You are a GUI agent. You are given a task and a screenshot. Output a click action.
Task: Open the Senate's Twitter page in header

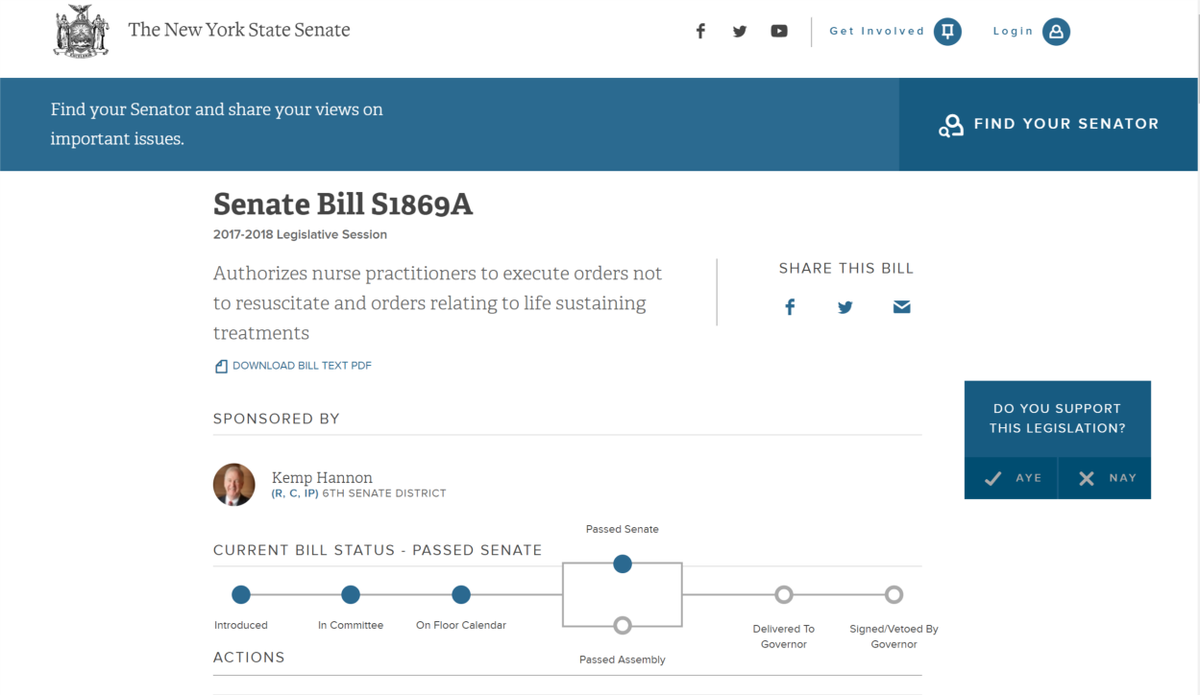click(x=740, y=31)
